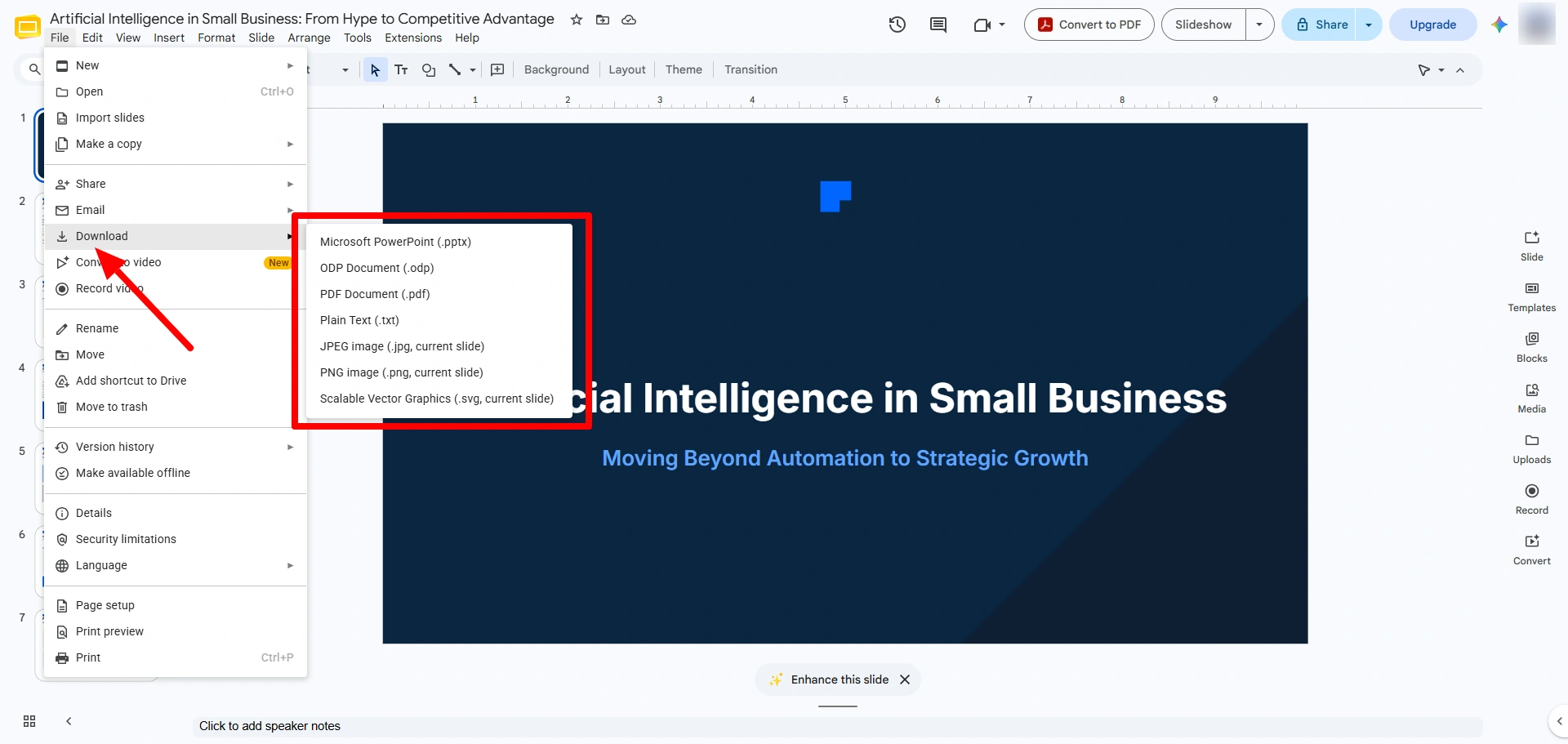Open the Edit menu

point(92,38)
